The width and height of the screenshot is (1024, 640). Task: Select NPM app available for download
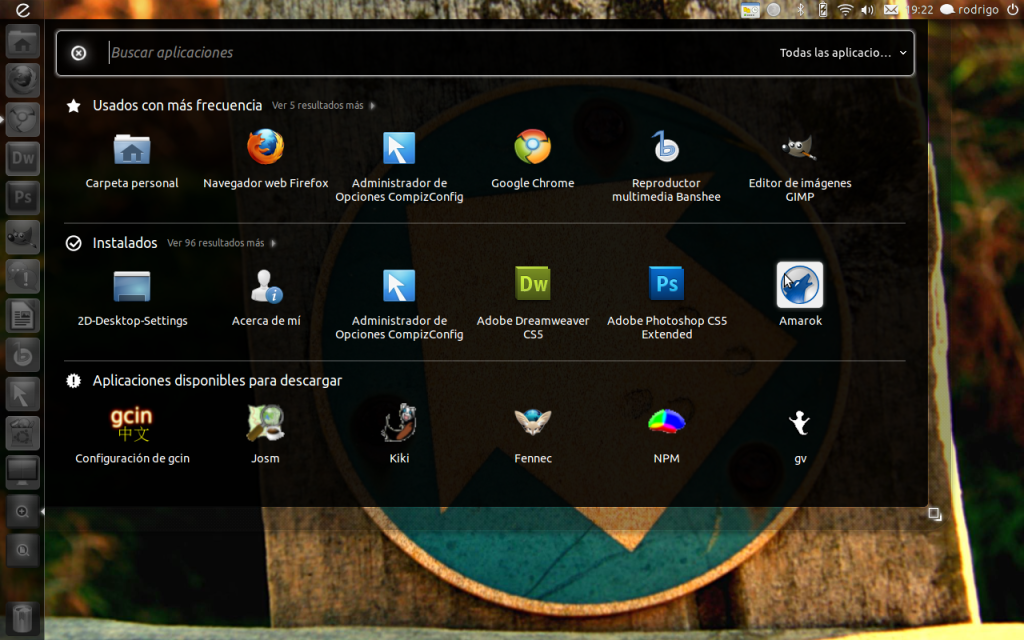click(666, 435)
